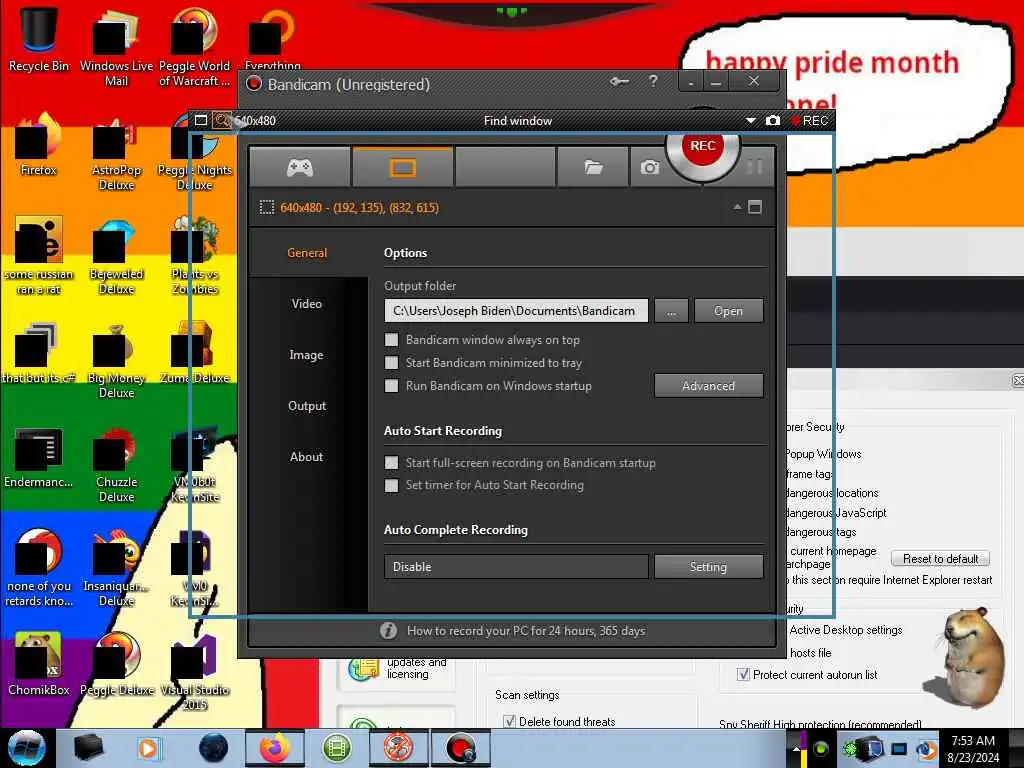Open the Recycle Bin desktop icon
Viewport: 1024px width, 768px height.
pos(39,38)
